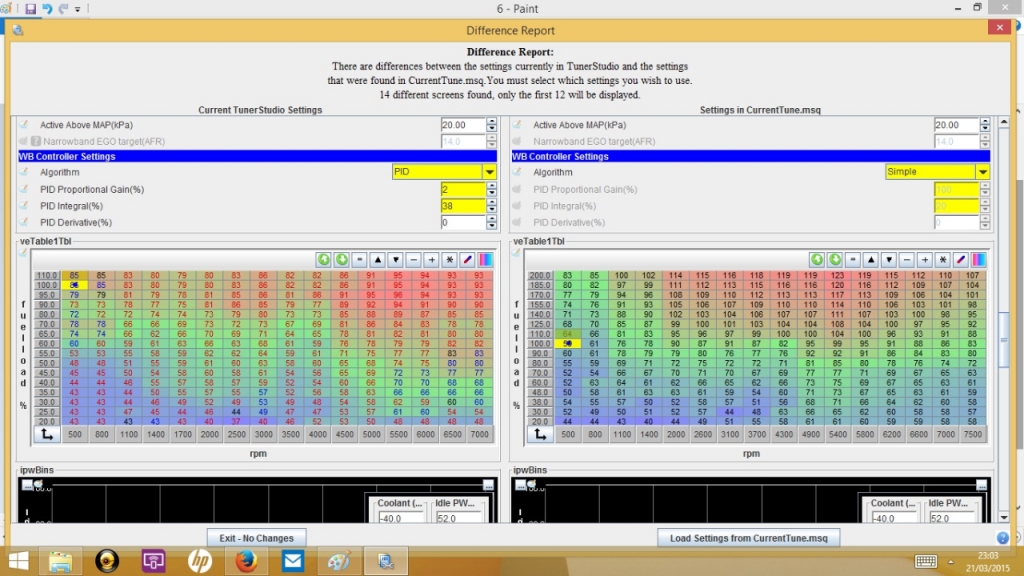Click the Undo icon in Paint title bar
1024x576 pixels.
pyautogui.click(x=47, y=9)
